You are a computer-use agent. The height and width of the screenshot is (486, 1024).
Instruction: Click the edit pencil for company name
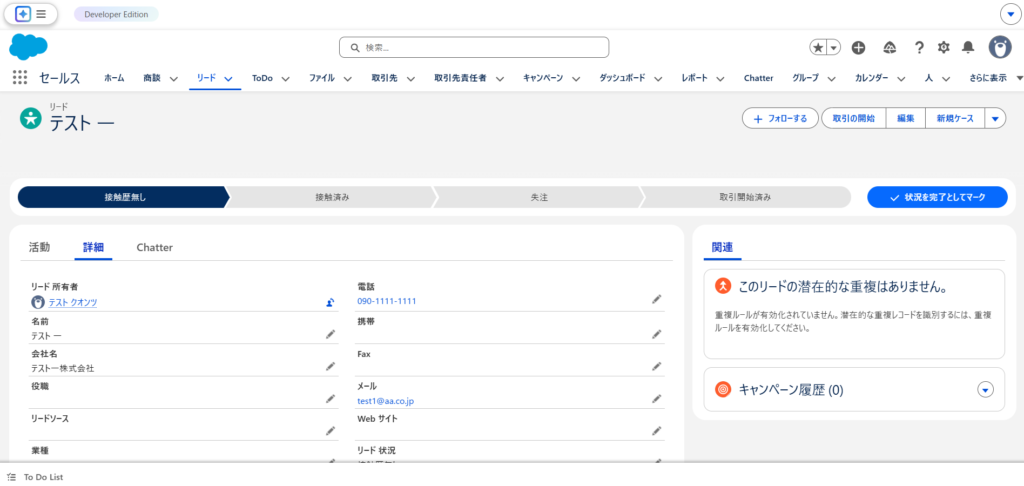click(x=330, y=366)
